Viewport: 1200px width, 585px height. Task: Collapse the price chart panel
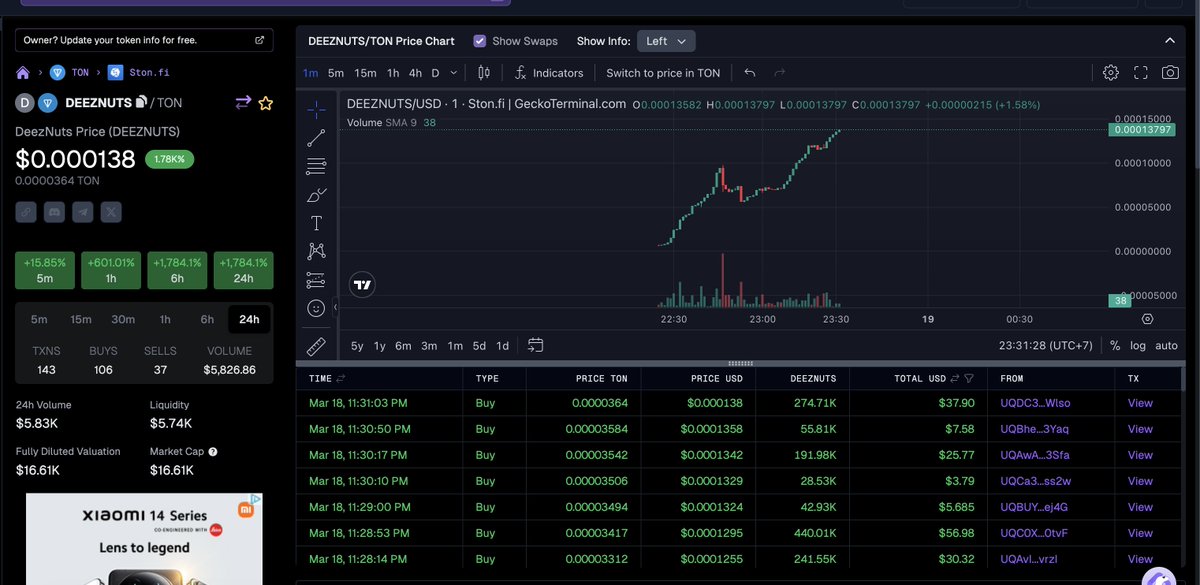point(1169,41)
